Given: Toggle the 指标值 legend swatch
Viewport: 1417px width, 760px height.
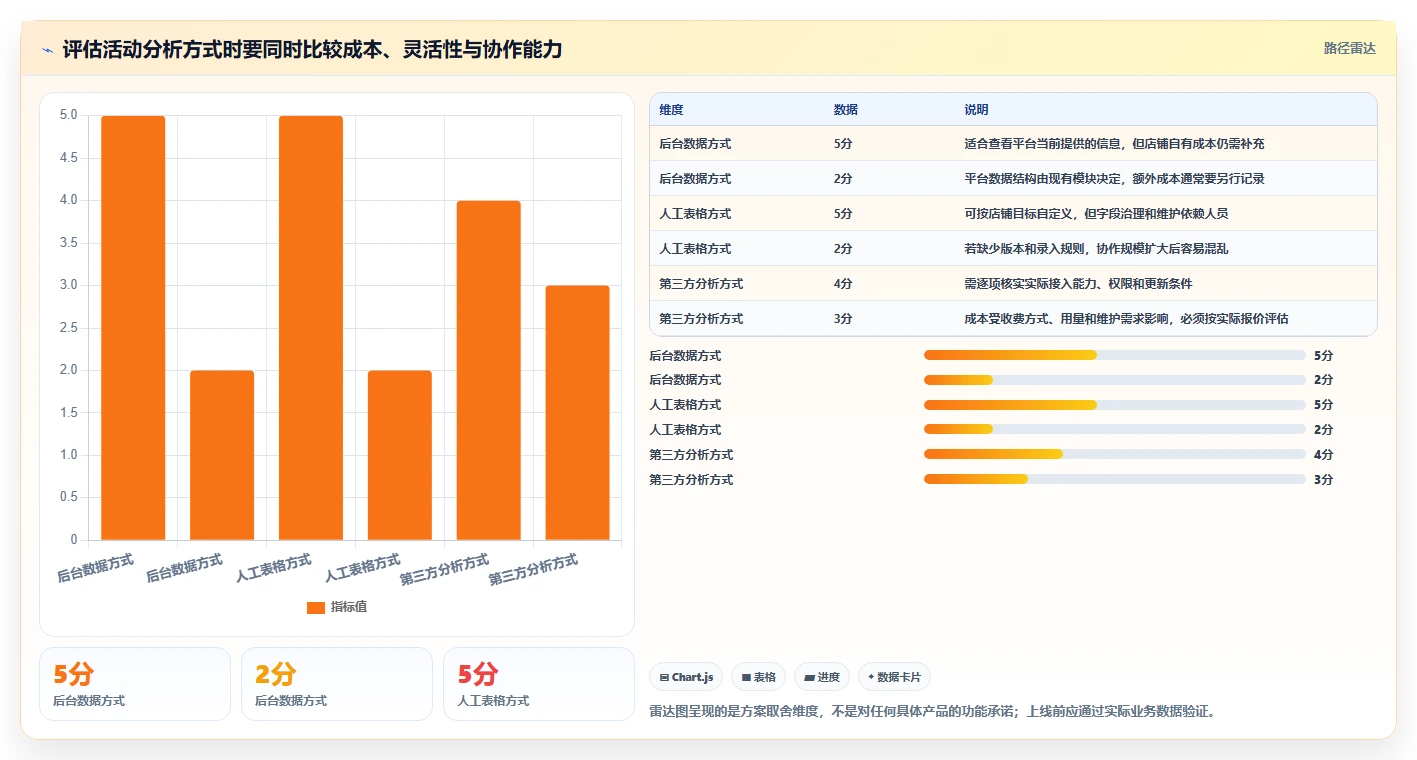Looking at the screenshot, I should click(316, 607).
